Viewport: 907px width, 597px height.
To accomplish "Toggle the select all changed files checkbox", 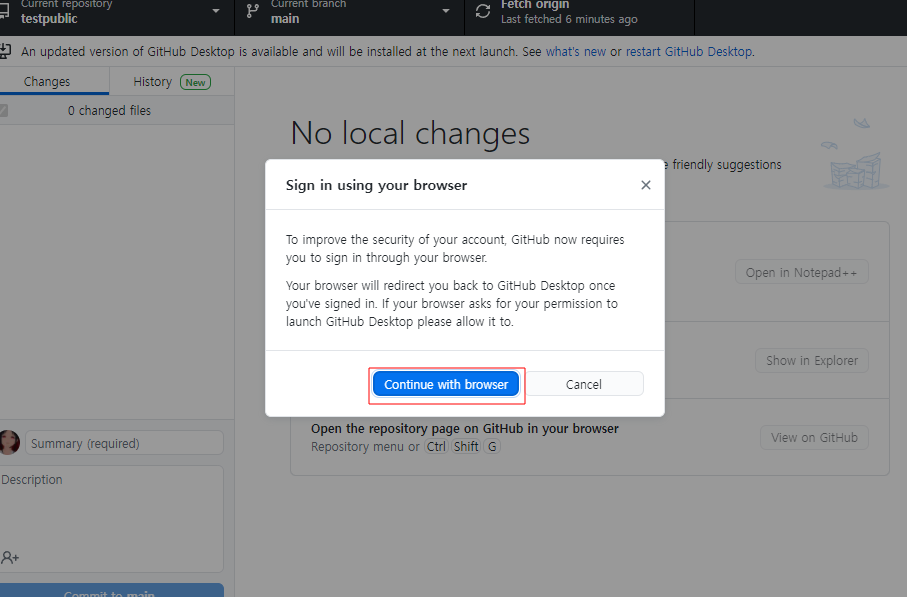I will point(3,110).
